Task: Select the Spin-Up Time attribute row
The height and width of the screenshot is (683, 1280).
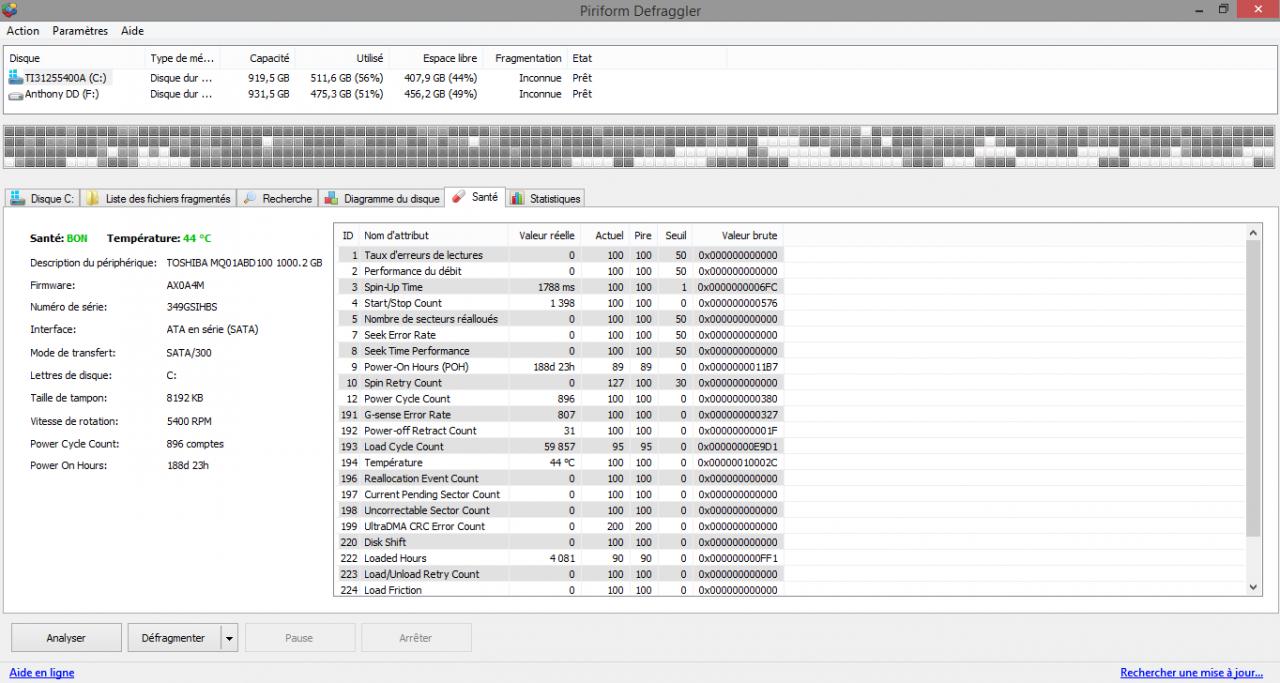Action: coord(558,287)
